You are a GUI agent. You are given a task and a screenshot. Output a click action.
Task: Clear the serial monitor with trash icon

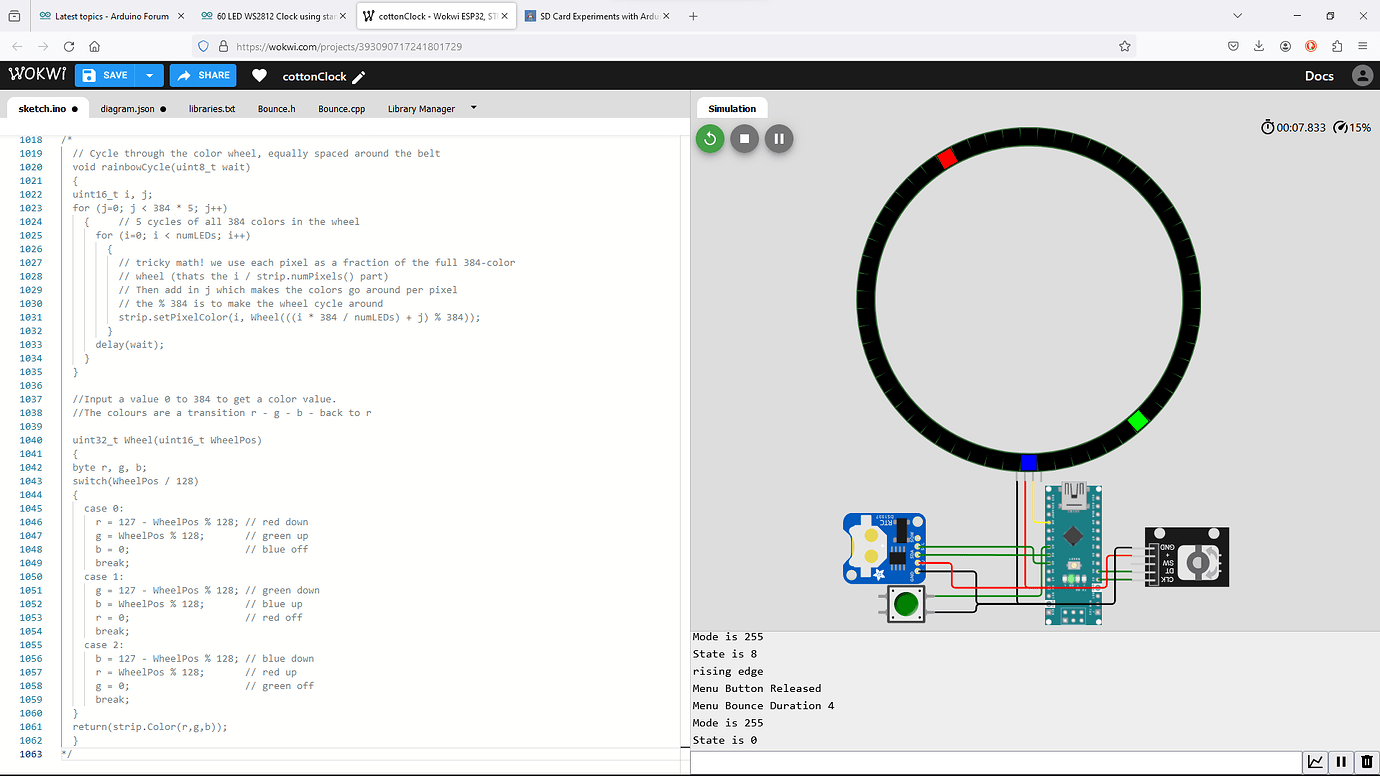pyautogui.click(x=1366, y=761)
